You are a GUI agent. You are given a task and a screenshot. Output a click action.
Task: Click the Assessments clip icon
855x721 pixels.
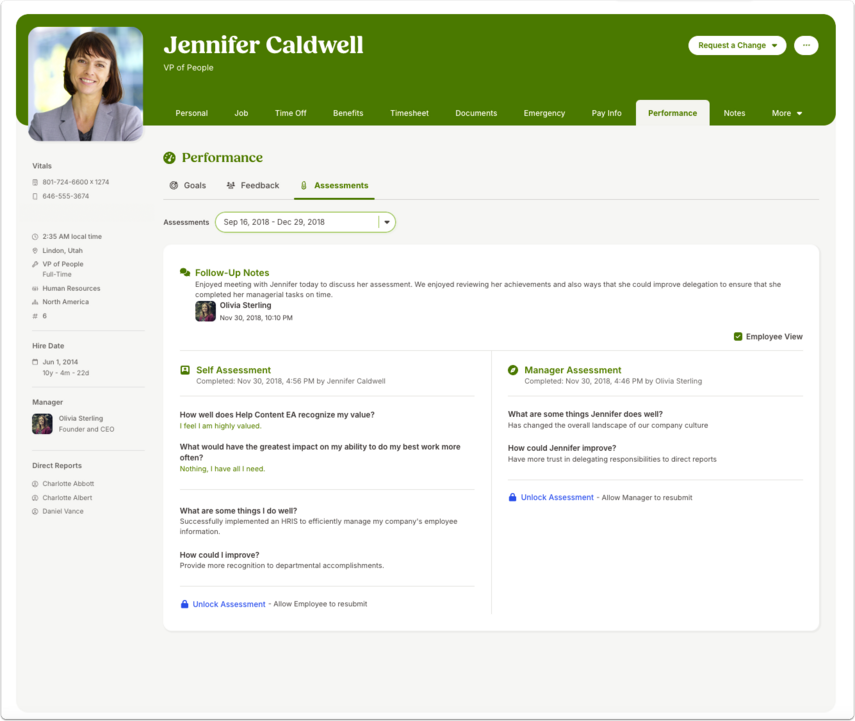tap(304, 185)
